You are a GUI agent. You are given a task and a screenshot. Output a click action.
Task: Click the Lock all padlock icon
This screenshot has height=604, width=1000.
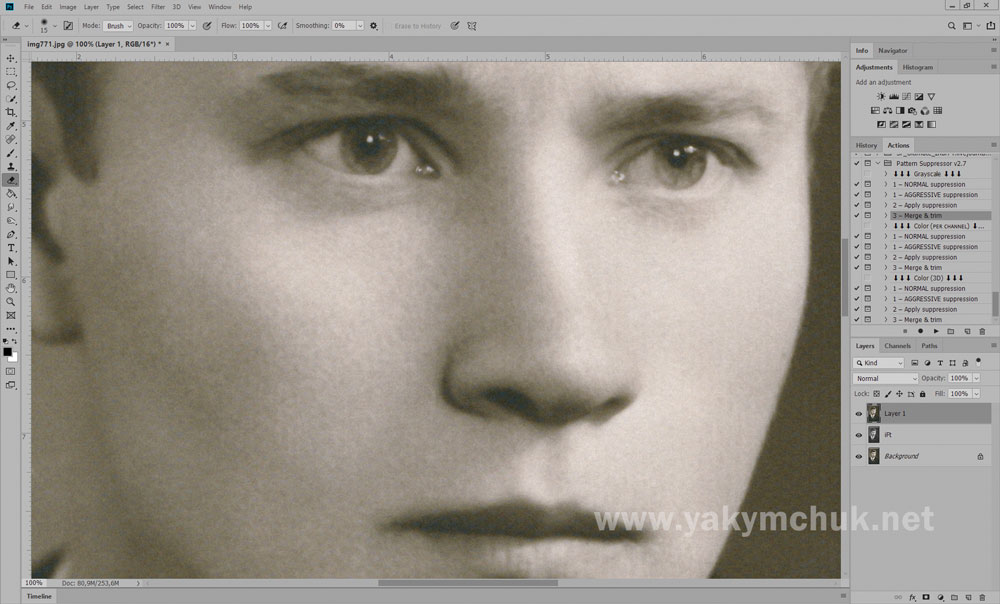(x=922, y=394)
